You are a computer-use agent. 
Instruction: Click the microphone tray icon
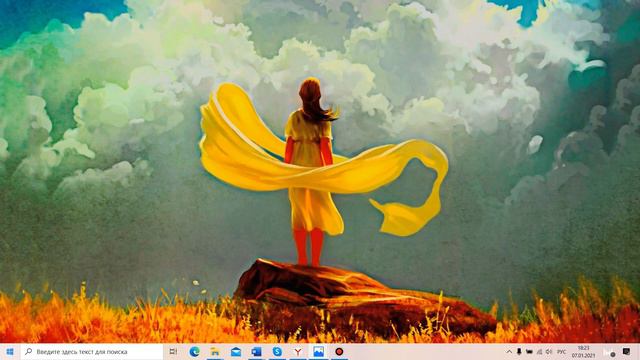point(519,351)
